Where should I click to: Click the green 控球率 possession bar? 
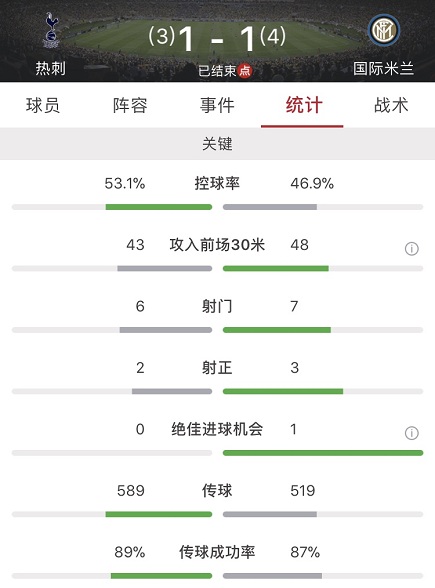159,207
